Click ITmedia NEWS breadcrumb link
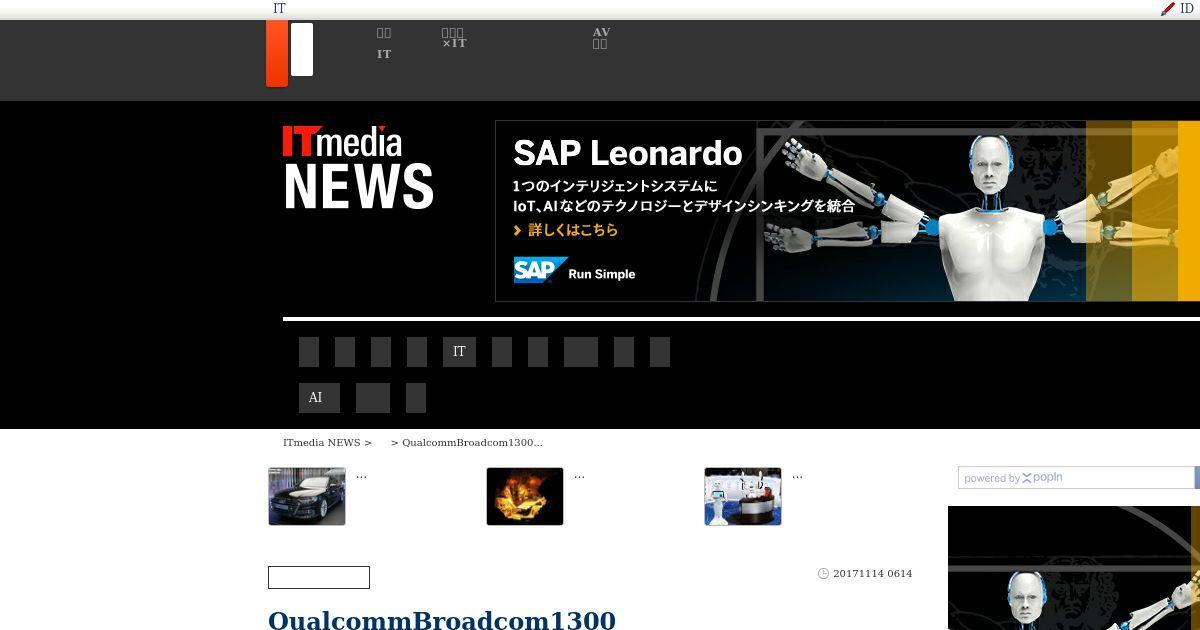The height and width of the screenshot is (630, 1200). (x=321, y=442)
